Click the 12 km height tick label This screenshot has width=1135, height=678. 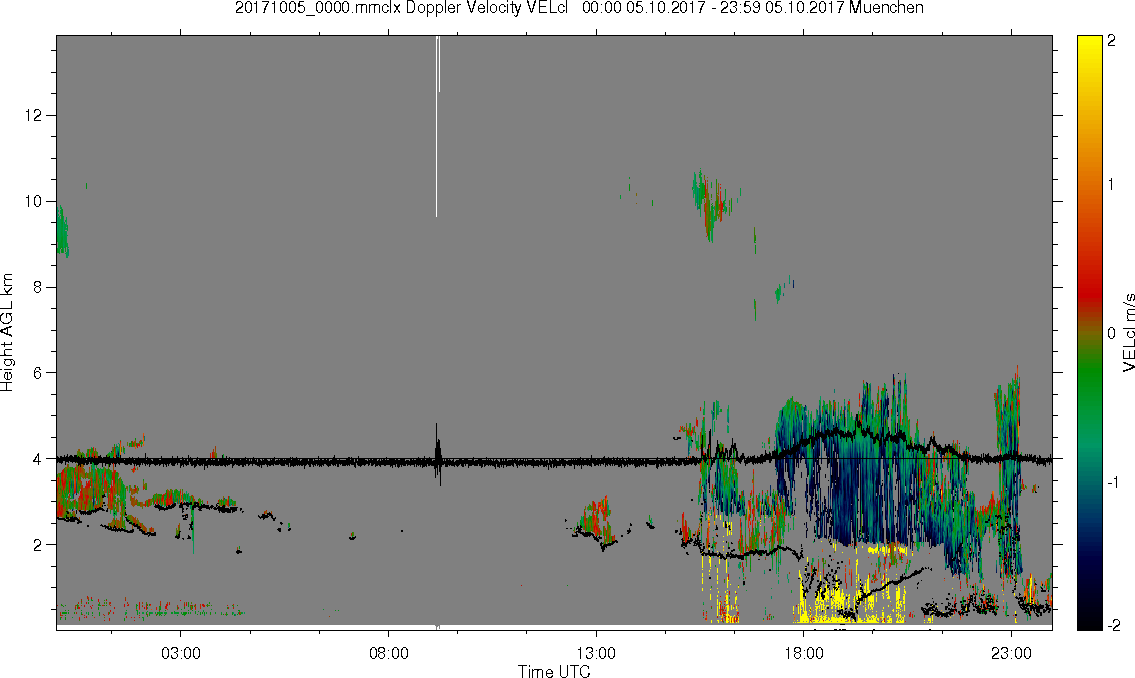tap(33, 115)
